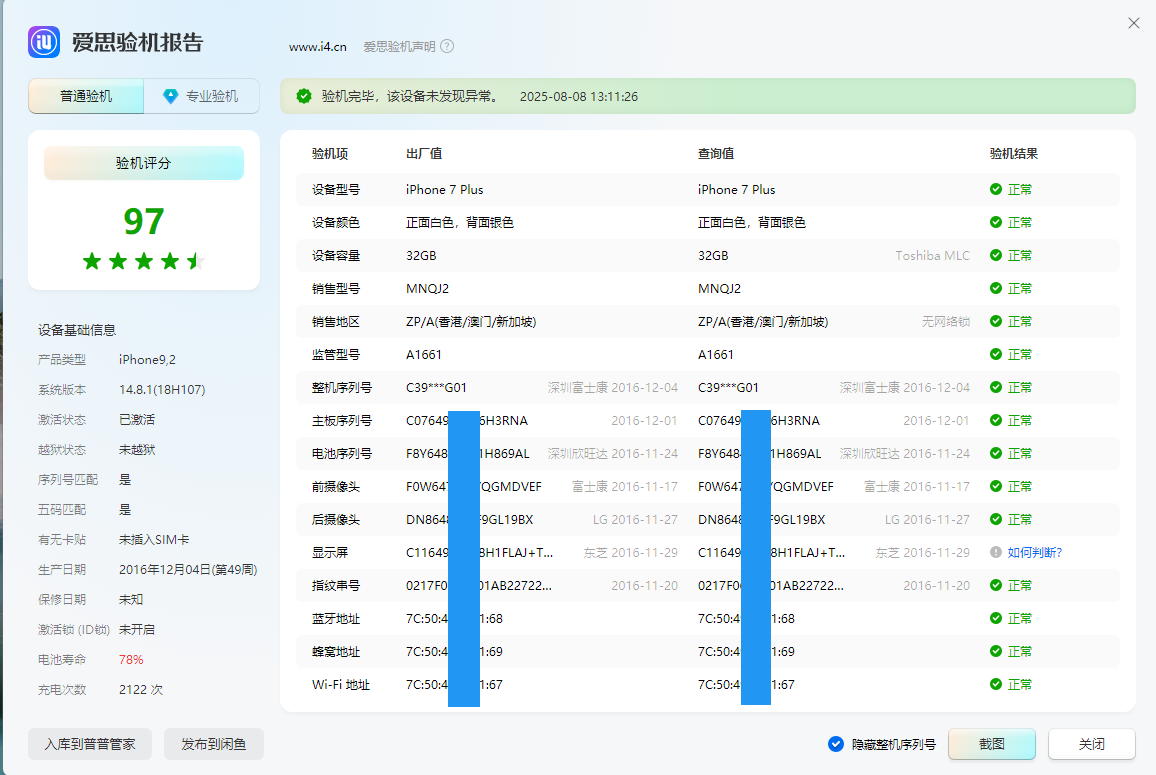Click the 验机结果 column header
The width and height of the screenshot is (1156, 775).
(1014, 153)
